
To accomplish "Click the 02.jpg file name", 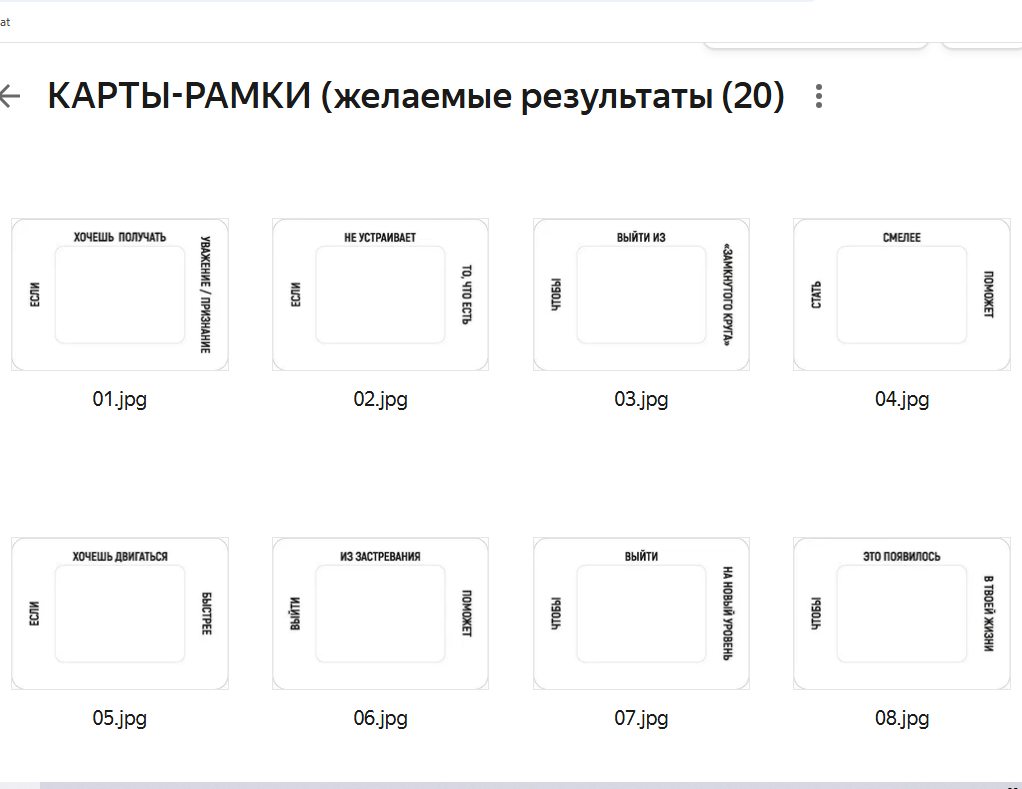I will point(380,400).
